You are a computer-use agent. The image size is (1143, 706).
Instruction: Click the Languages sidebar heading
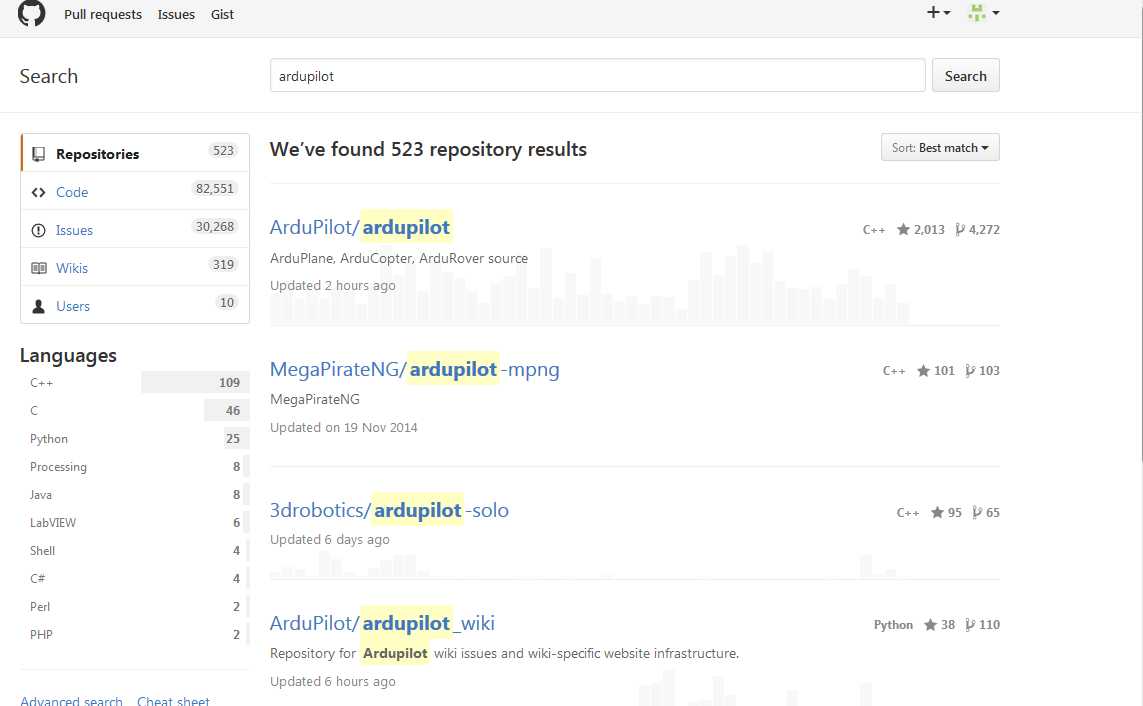(69, 356)
